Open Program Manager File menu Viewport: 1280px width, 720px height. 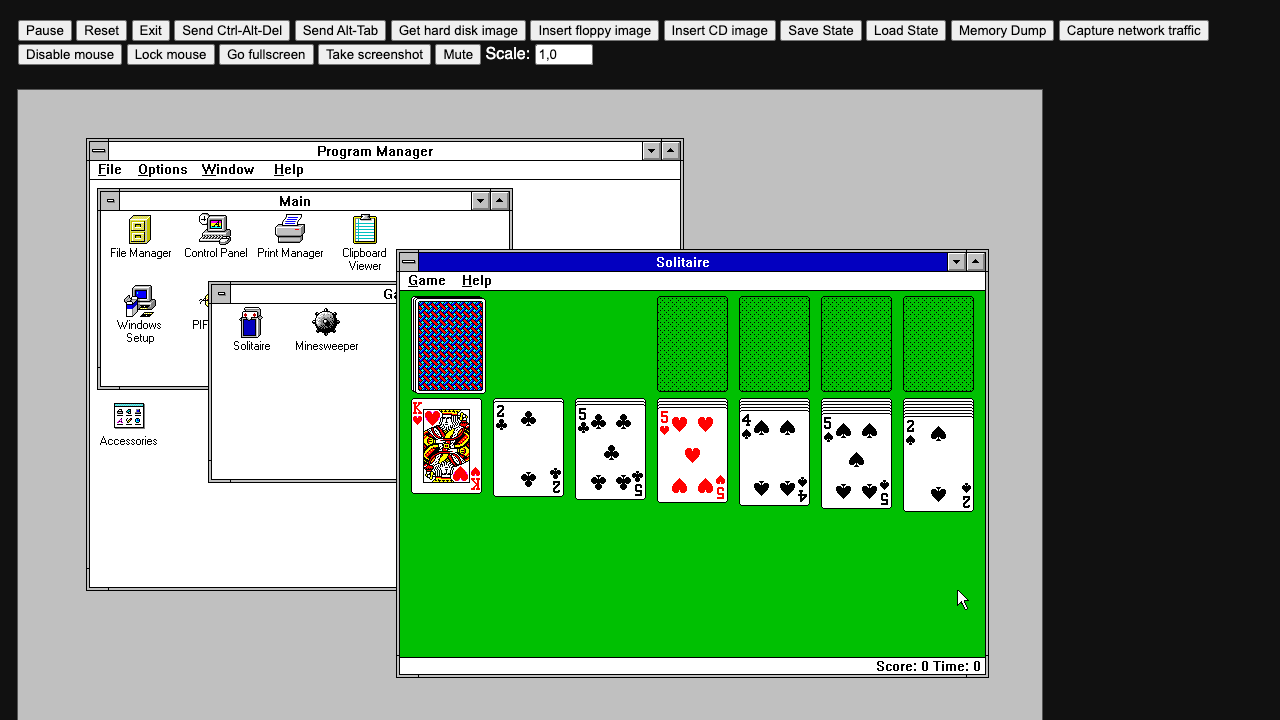click(x=110, y=170)
